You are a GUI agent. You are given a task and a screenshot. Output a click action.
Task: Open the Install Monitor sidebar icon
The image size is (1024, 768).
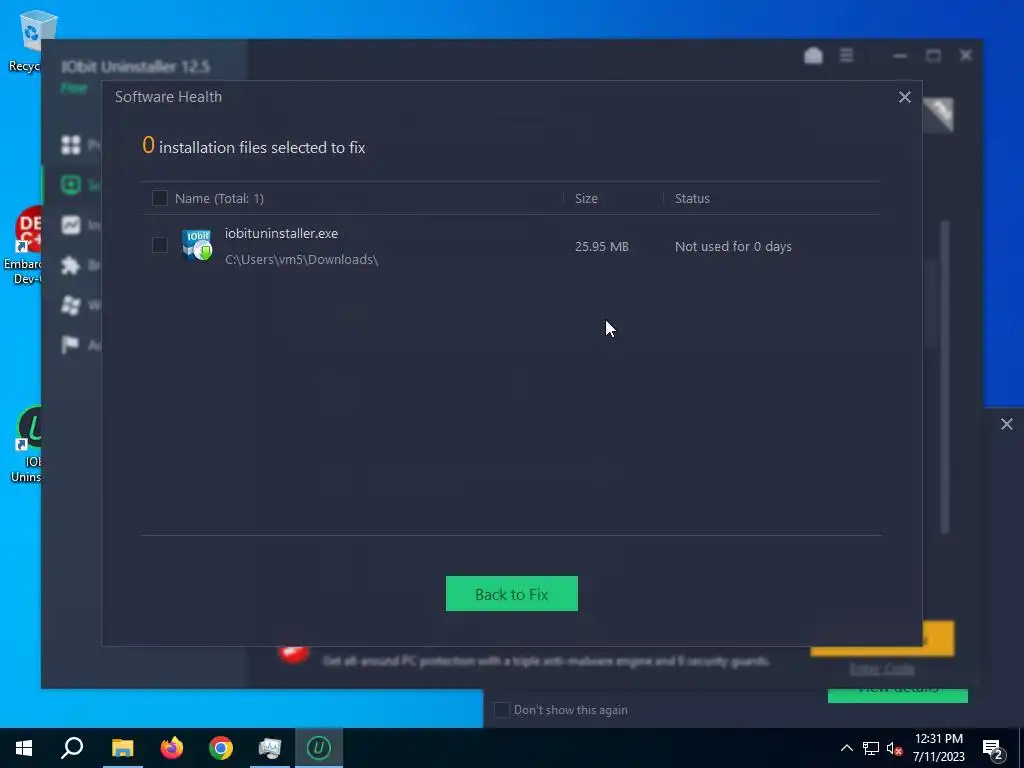point(71,225)
